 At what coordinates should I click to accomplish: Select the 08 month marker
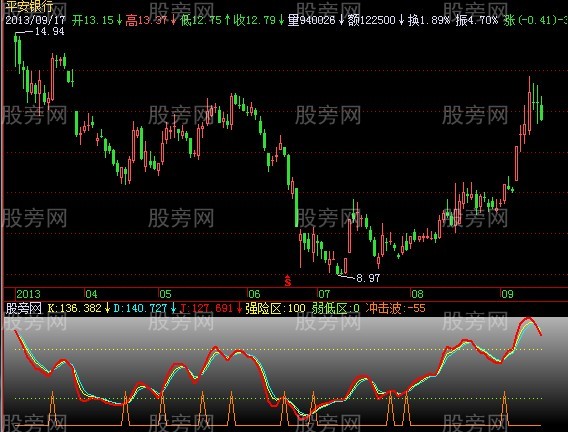[417, 294]
